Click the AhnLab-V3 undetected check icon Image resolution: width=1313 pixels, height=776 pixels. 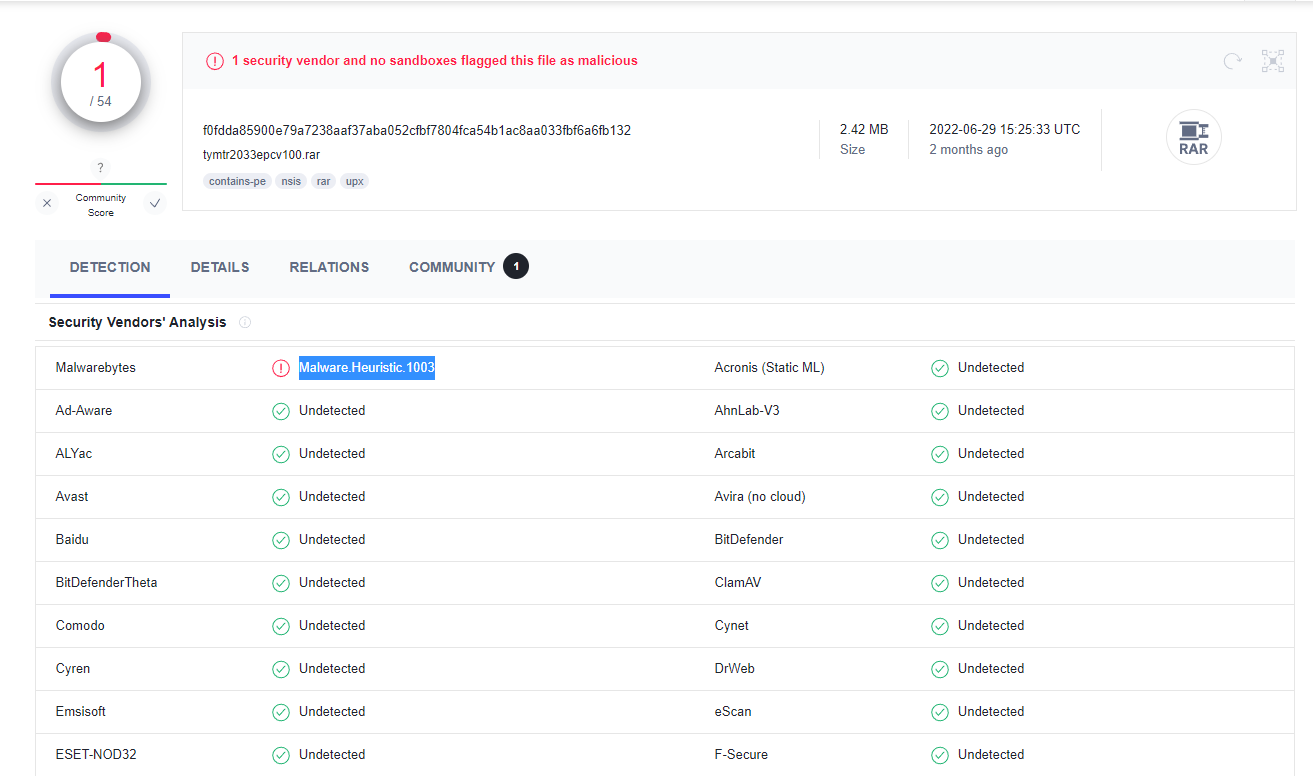[940, 411]
